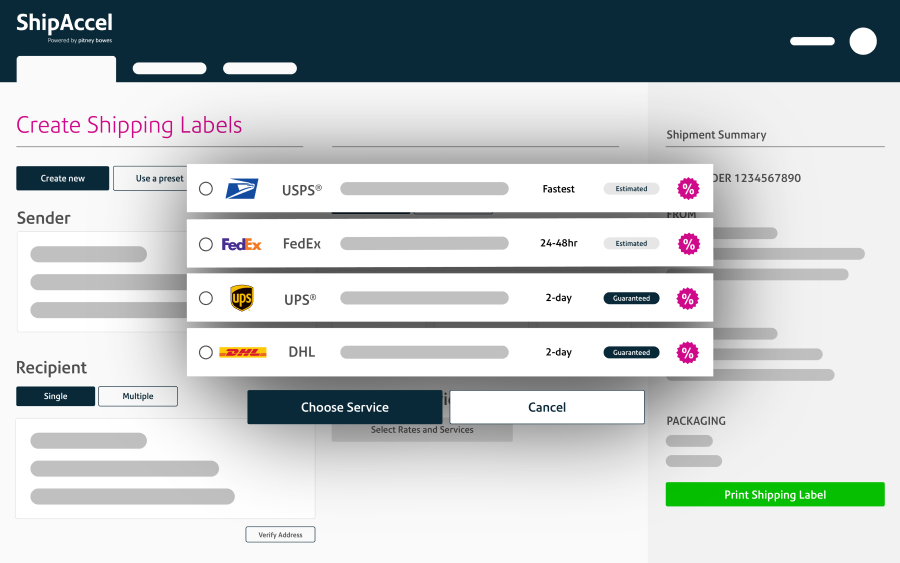This screenshot has width=900, height=563.
Task: Click the Verify Address button
Action: (x=280, y=534)
